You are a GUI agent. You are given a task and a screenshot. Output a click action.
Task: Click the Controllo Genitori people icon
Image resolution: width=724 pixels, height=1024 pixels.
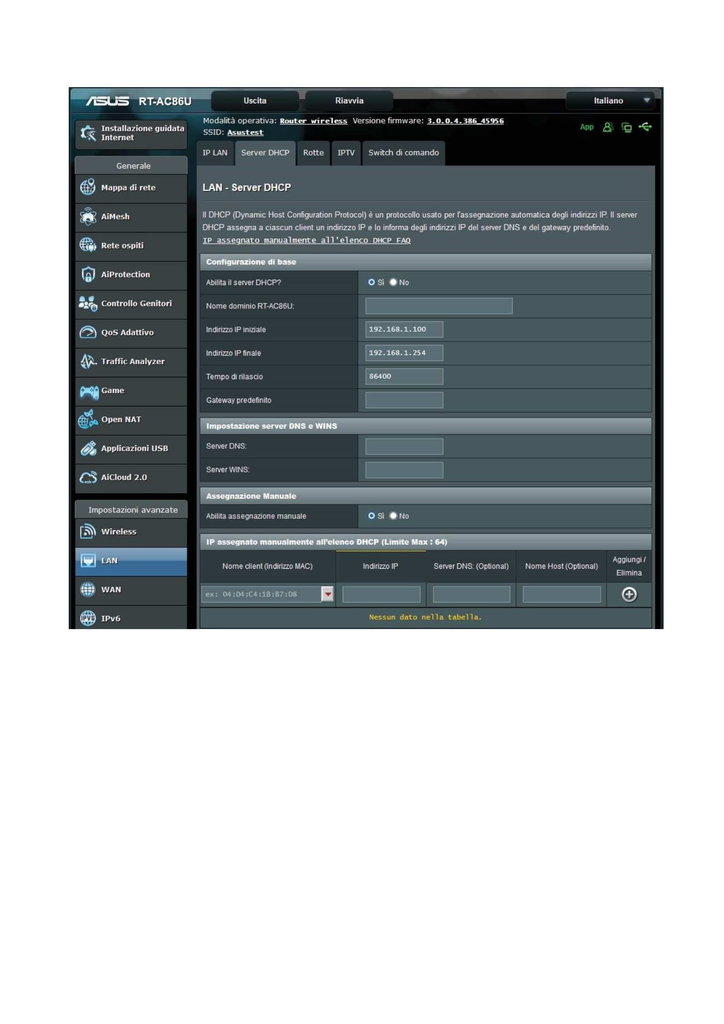point(87,303)
